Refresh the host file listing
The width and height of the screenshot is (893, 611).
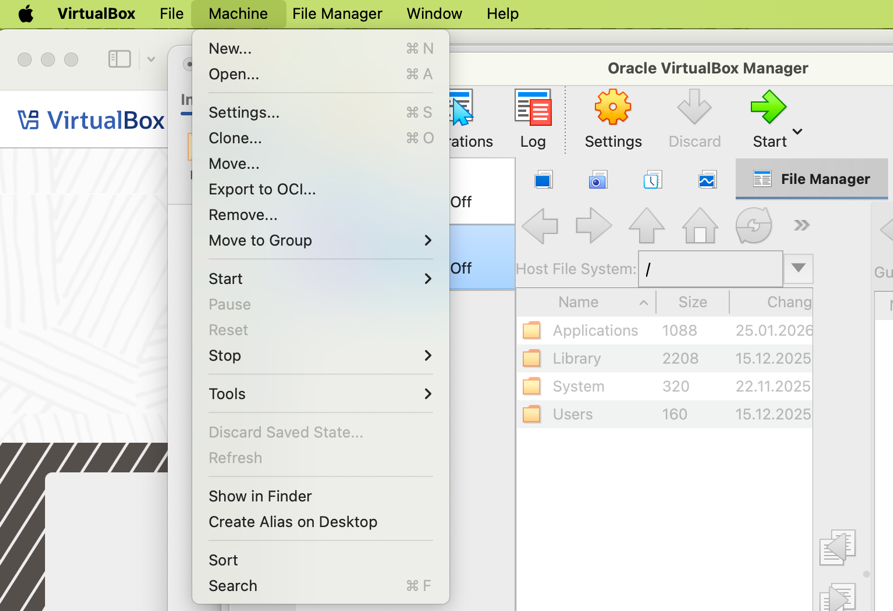(x=753, y=226)
